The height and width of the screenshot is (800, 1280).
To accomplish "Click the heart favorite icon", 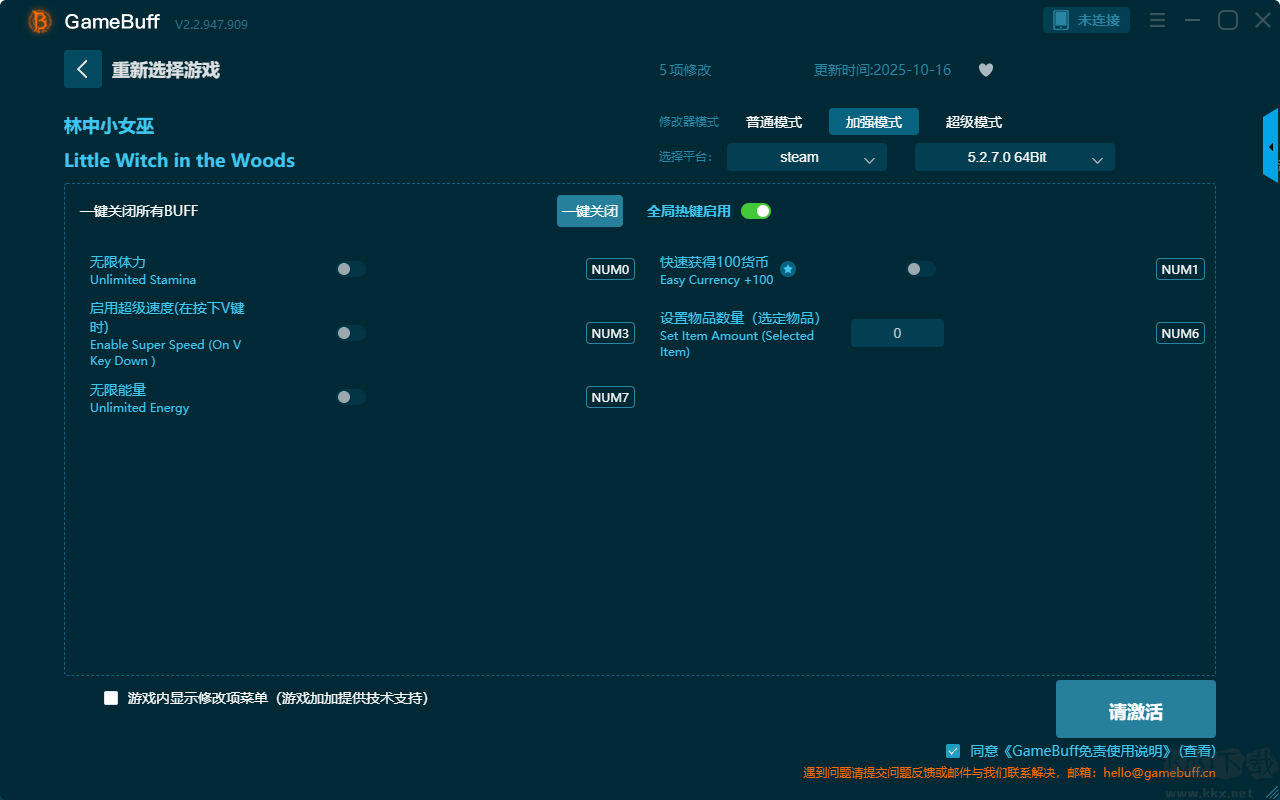I will coord(986,70).
